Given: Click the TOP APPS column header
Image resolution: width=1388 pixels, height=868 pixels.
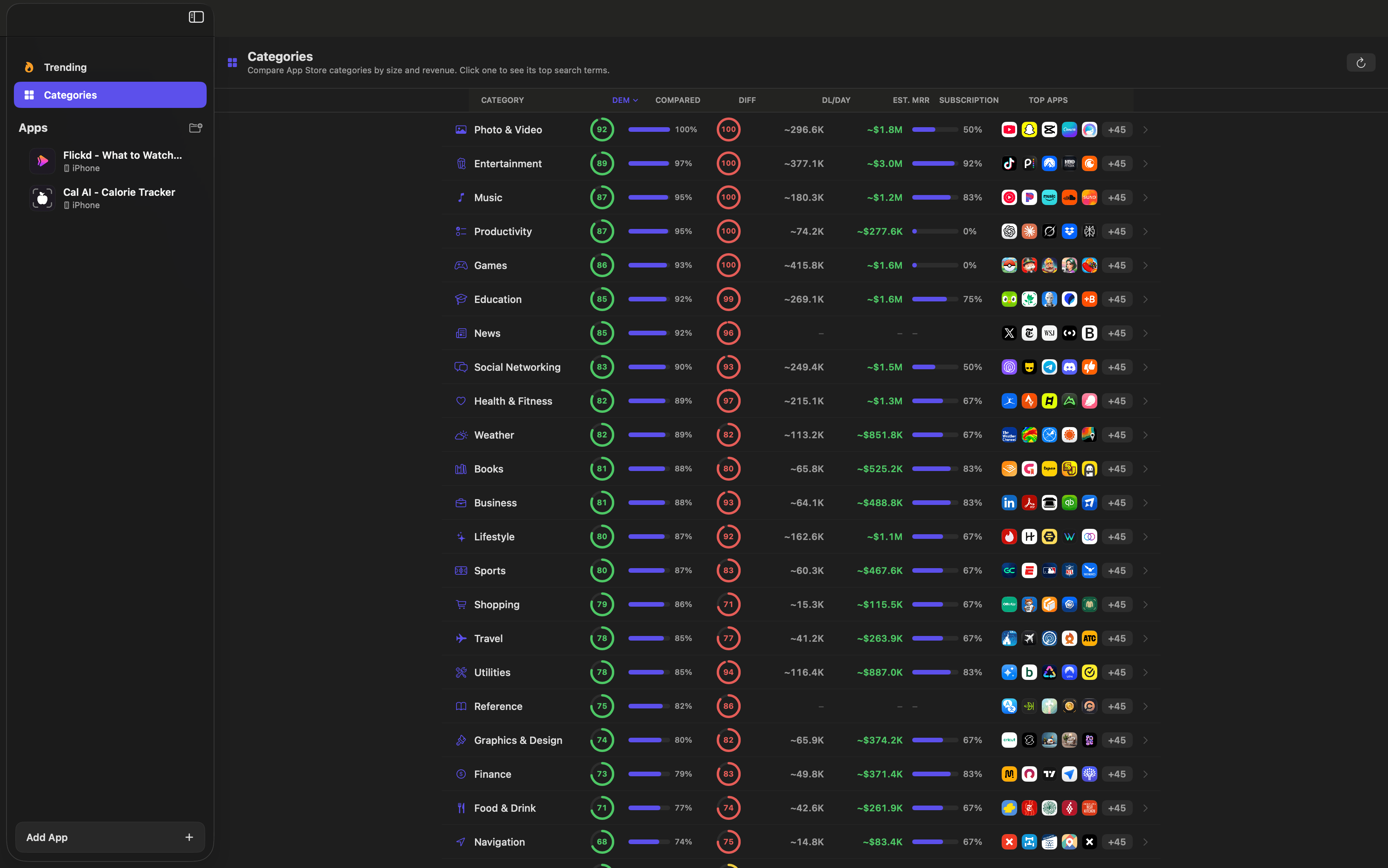Looking at the screenshot, I should click(x=1048, y=100).
